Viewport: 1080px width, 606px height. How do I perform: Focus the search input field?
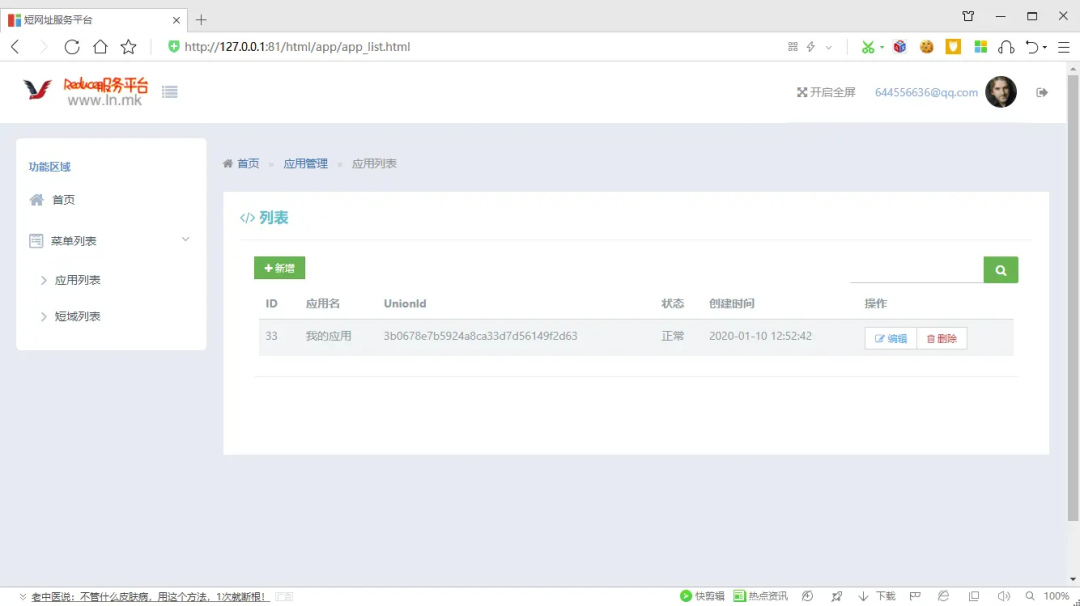coord(915,271)
